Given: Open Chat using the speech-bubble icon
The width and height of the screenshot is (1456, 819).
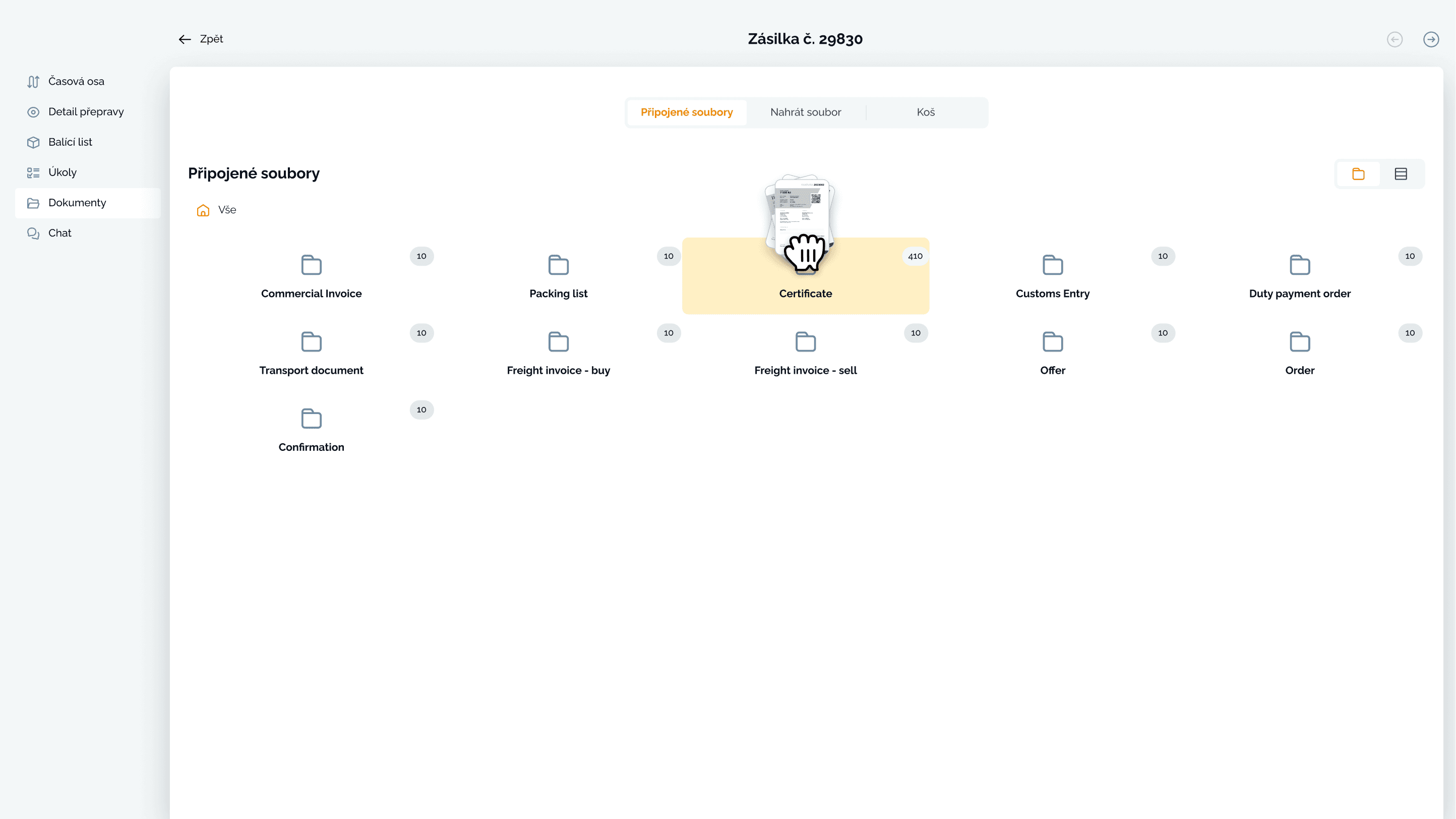Looking at the screenshot, I should click(33, 232).
